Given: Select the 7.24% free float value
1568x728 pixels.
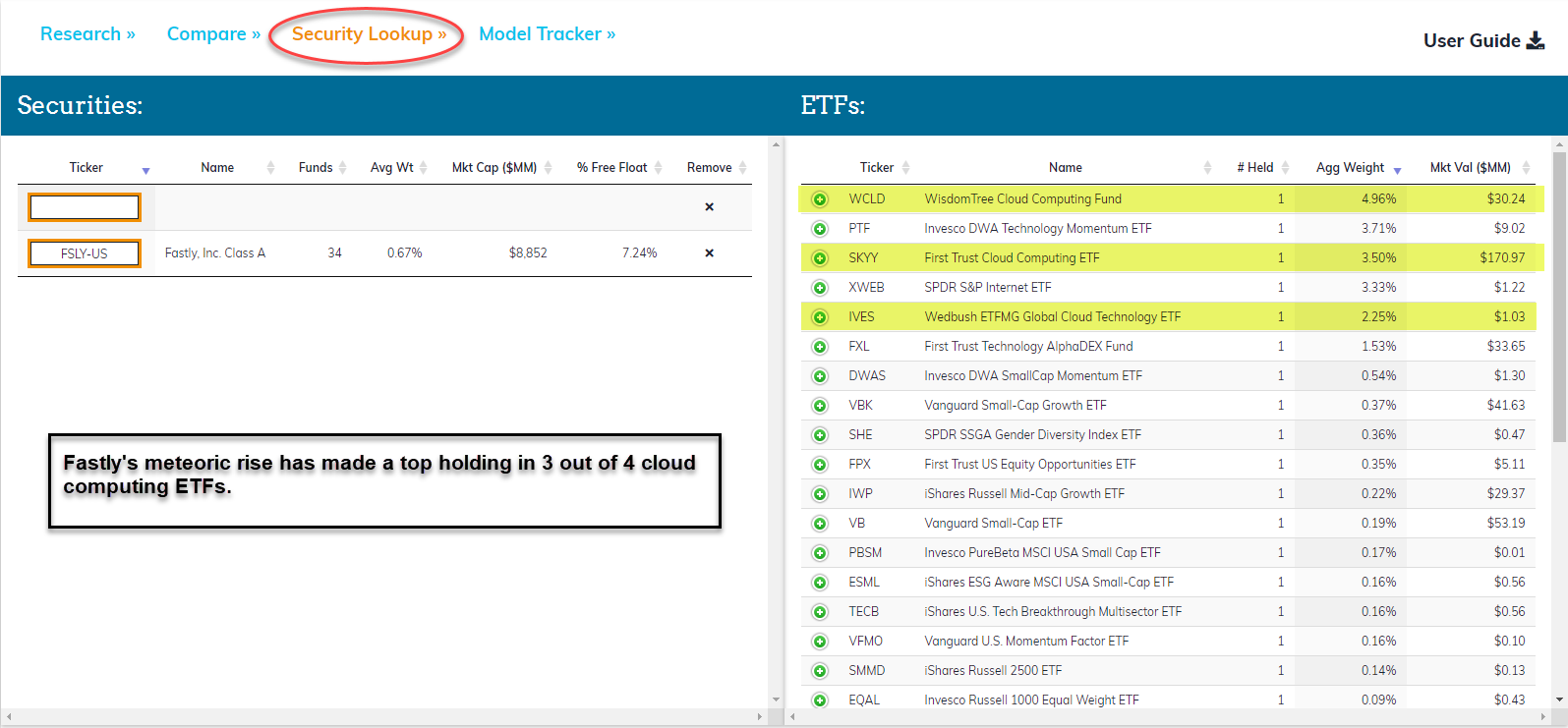Looking at the screenshot, I should [639, 253].
